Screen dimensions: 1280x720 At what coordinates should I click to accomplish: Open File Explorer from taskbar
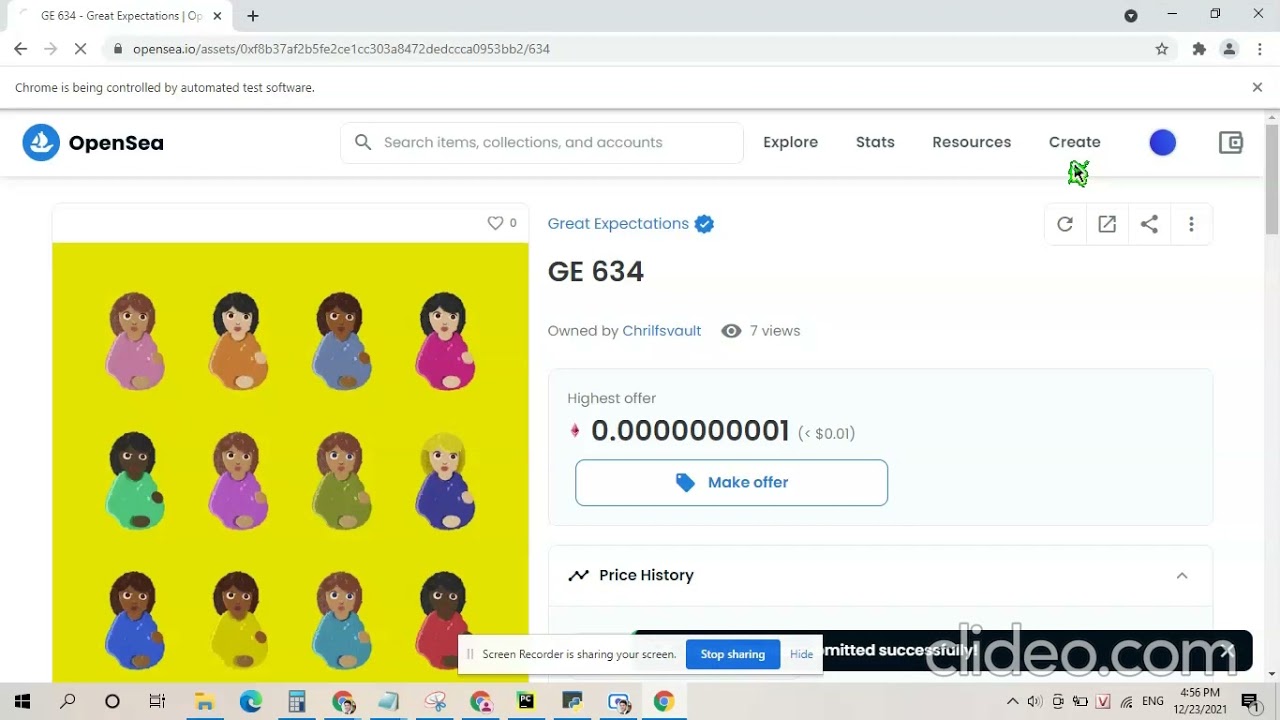tap(204, 701)
